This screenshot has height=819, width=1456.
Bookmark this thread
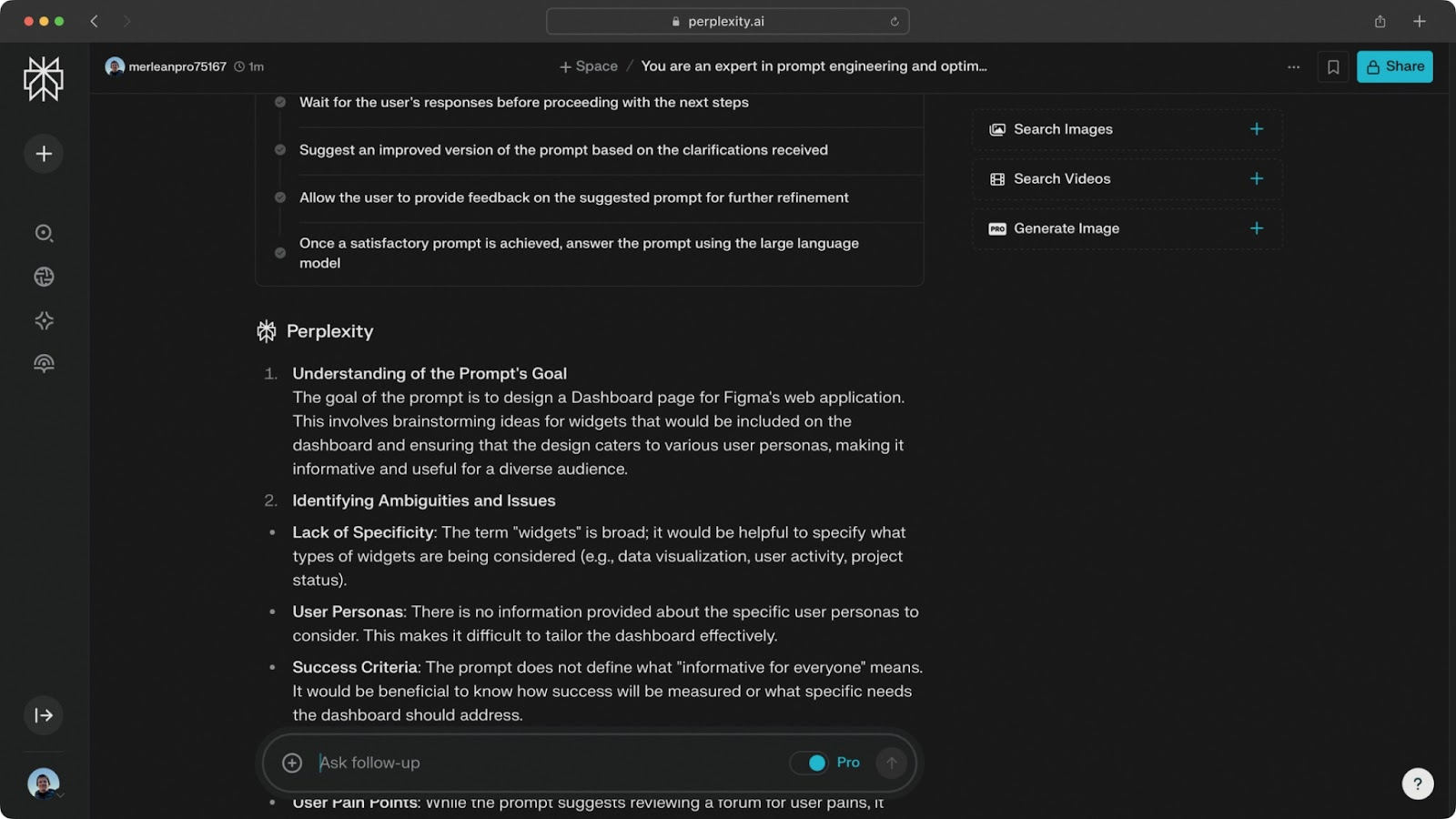pyautogui.click(x=1333, y=66)
